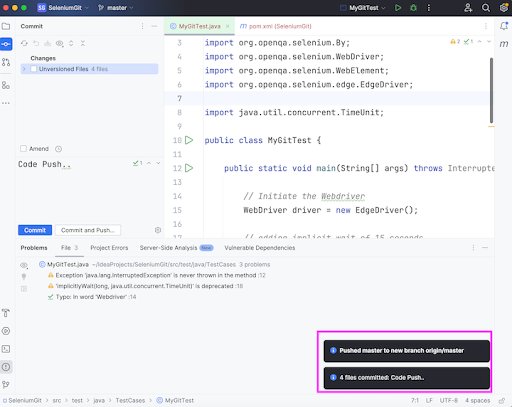Open Problems panel options menu
The image size is (512, 407).
pyautogui.click(x=473, y=248)
